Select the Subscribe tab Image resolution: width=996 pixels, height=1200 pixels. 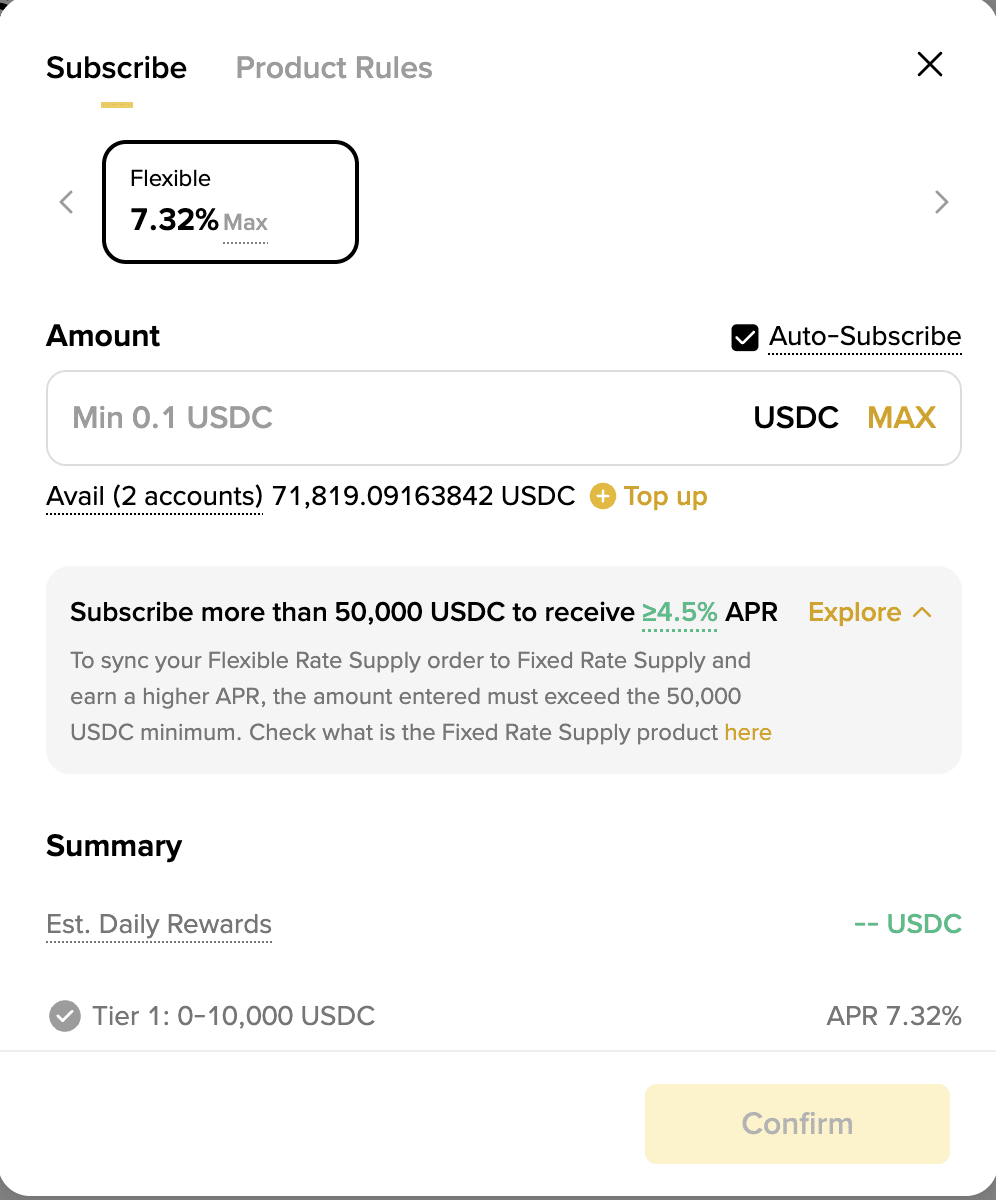[x=116, y=68]
